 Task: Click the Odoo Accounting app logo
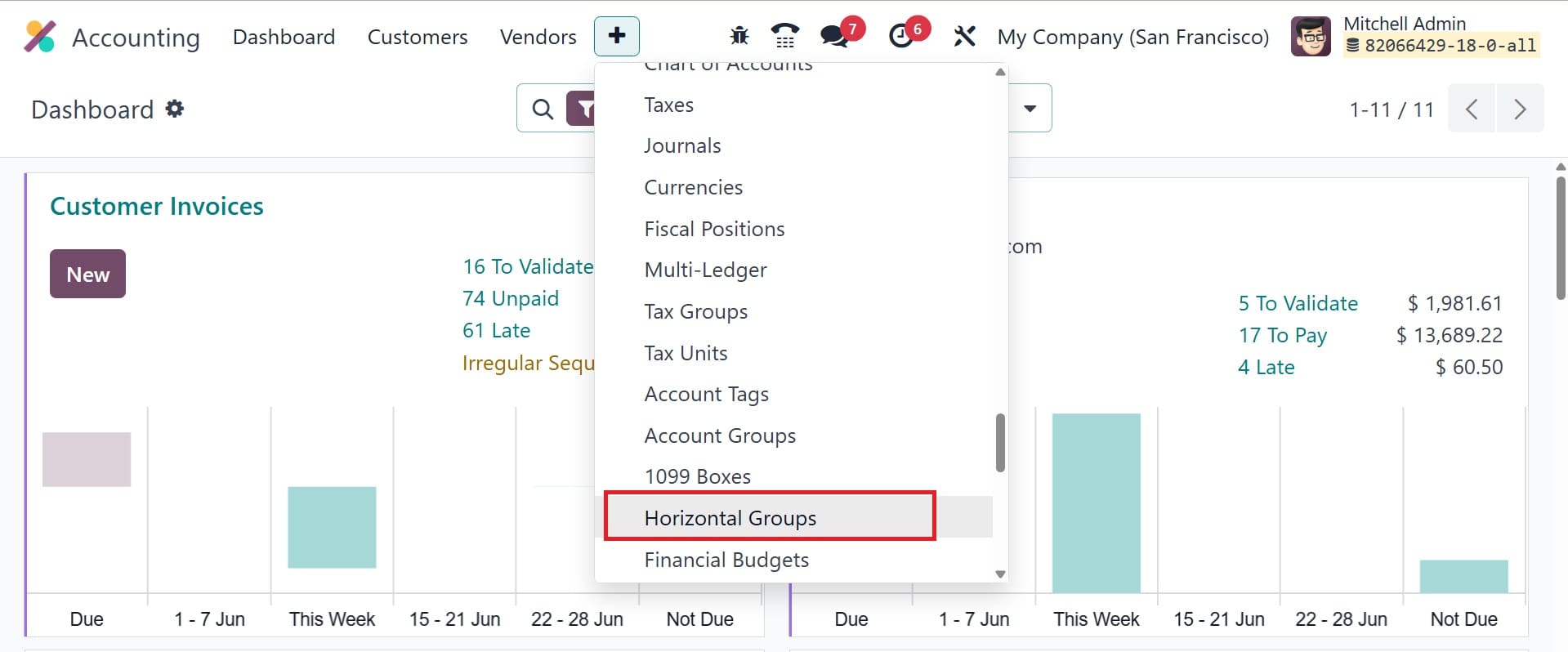(x=39, y=37)
